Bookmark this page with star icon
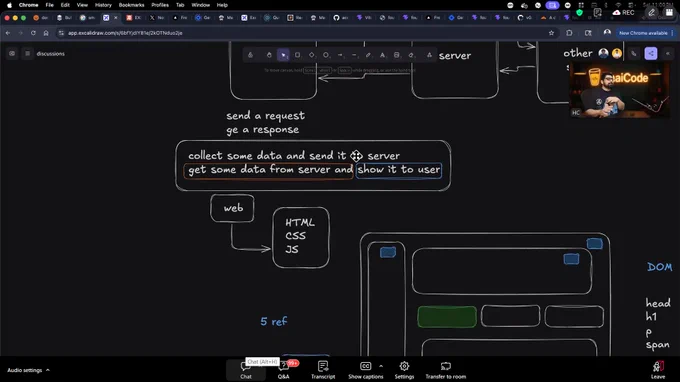Viewport: 680px width, 382px height. 551,33
